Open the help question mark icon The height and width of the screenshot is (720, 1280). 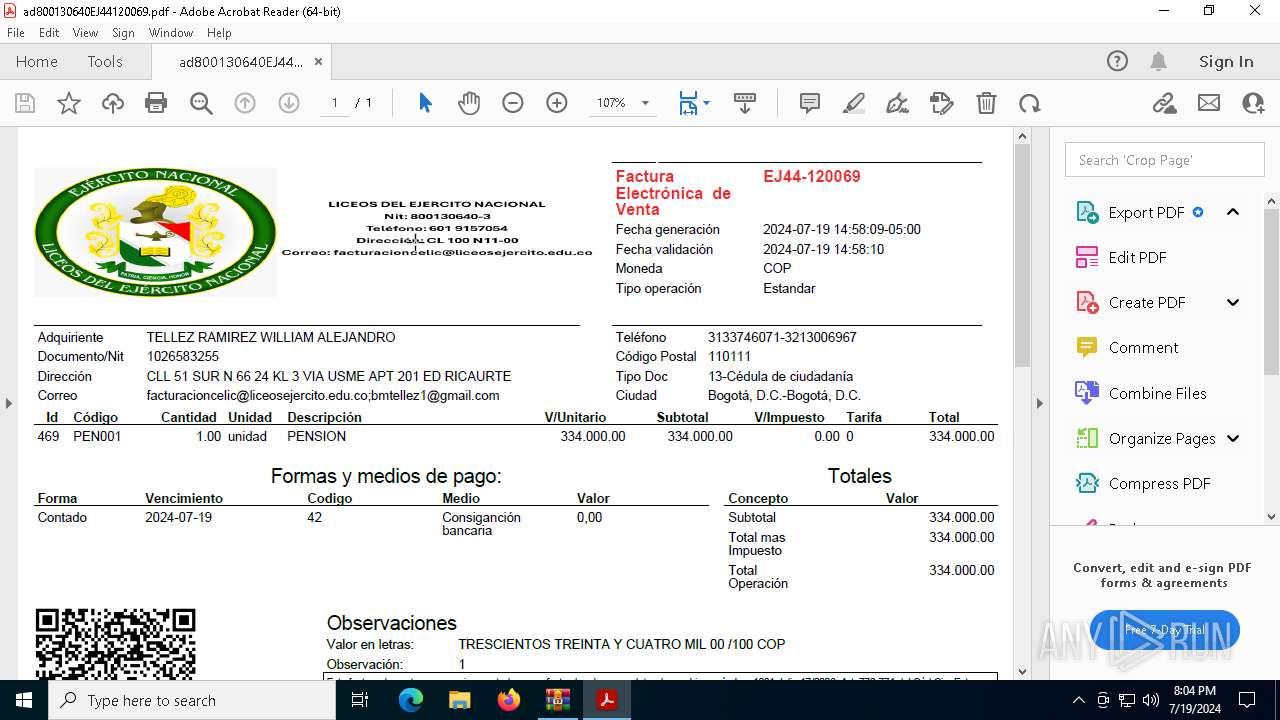(1118, 61)
